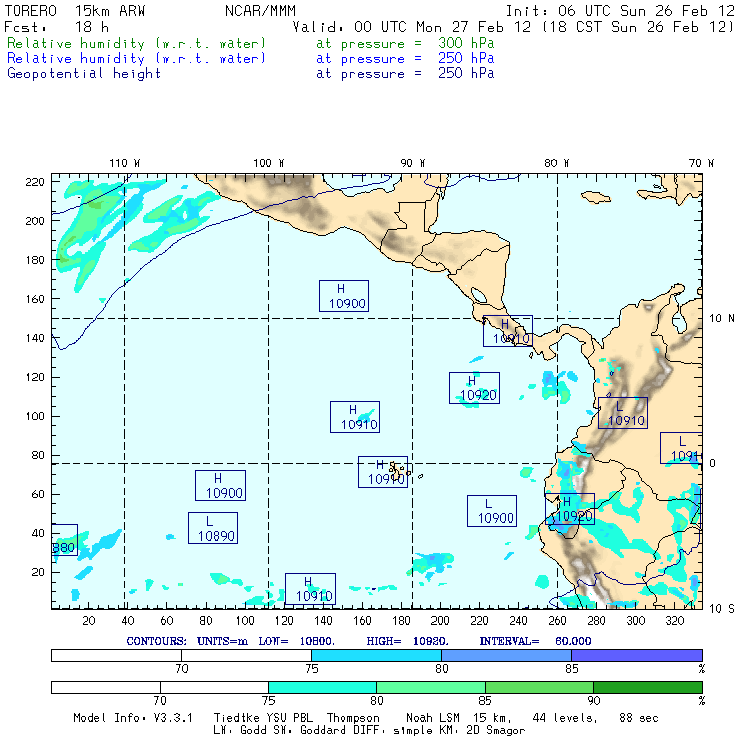
Task: Click the 'SW: Goddard' radiation label
Action: (308, 731)
